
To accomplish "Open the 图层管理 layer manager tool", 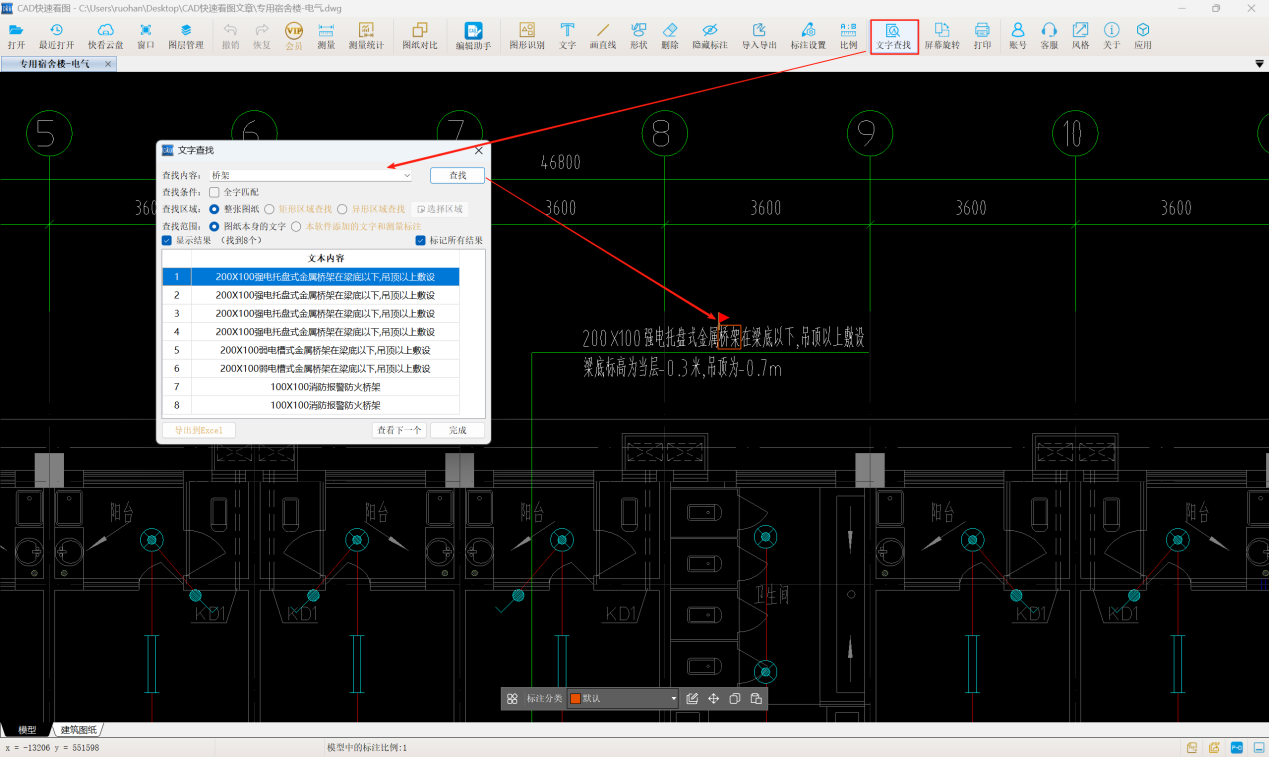I will coord(185,36).
